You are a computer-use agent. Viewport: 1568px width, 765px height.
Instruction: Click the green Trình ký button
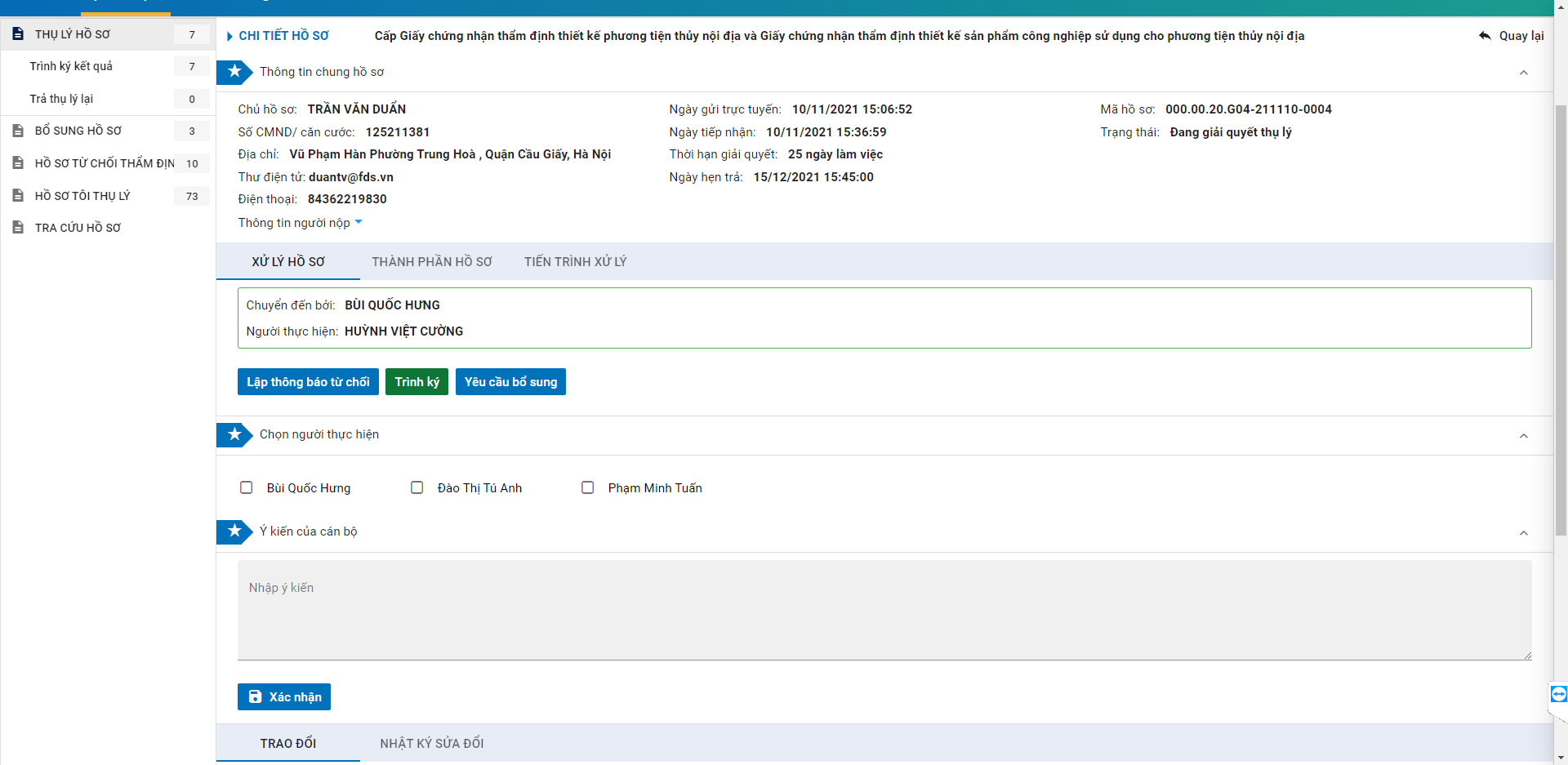[416, 382]
